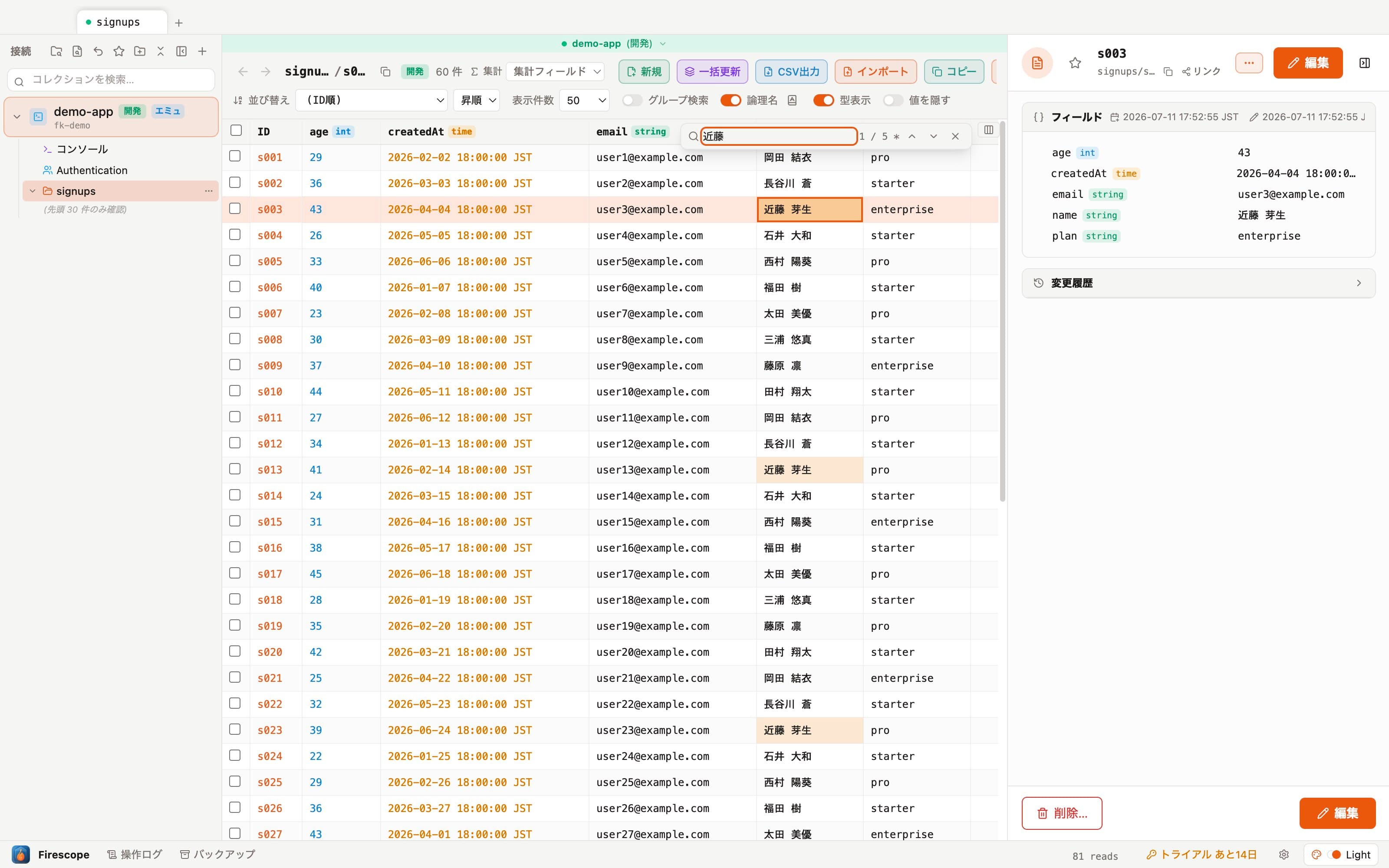Collapse the right detail panel
This screenshot has width=1389, height=868.
[1365, 62]
